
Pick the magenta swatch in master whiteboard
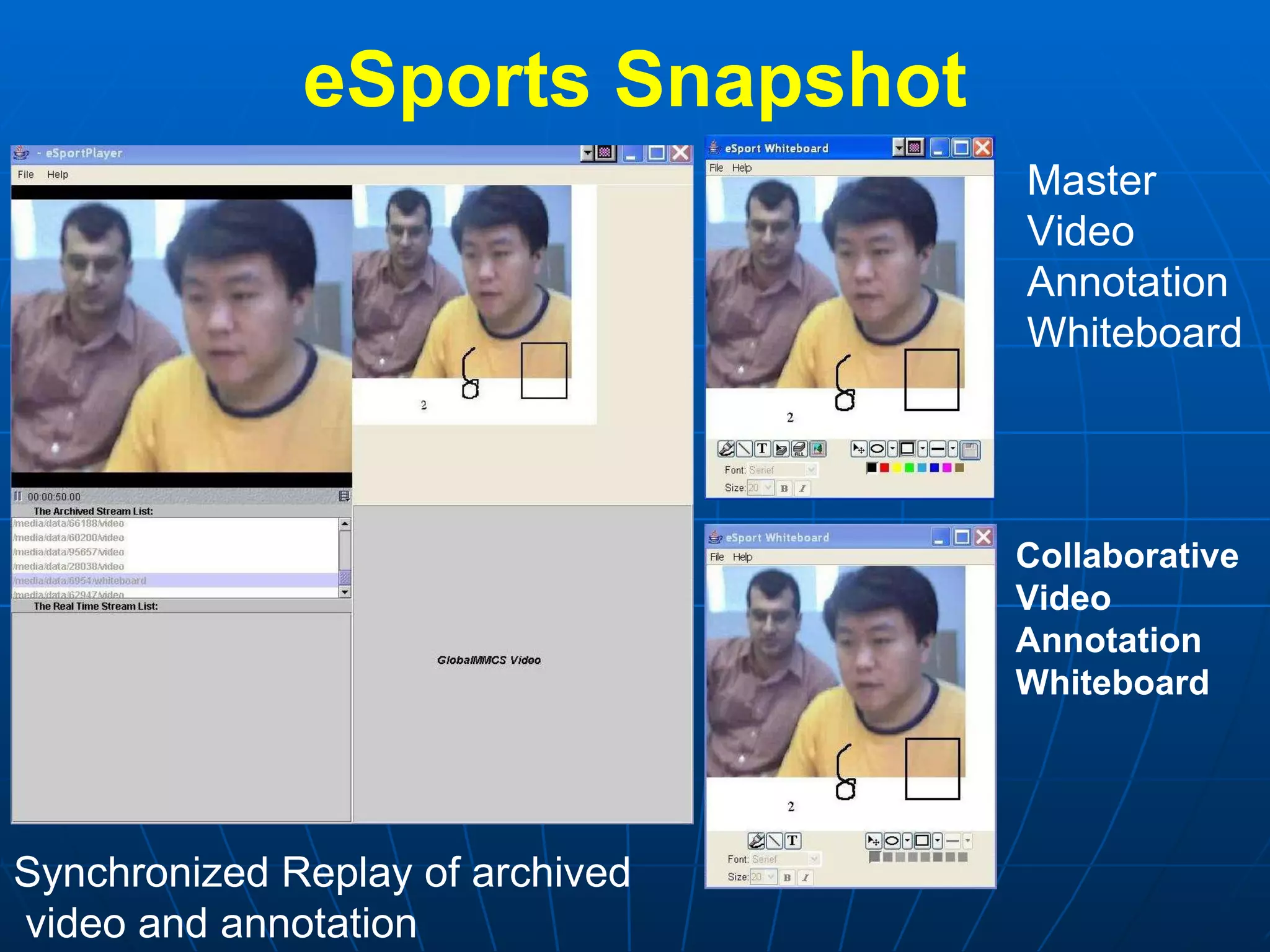pyautogui.click(x=947, y=467)
